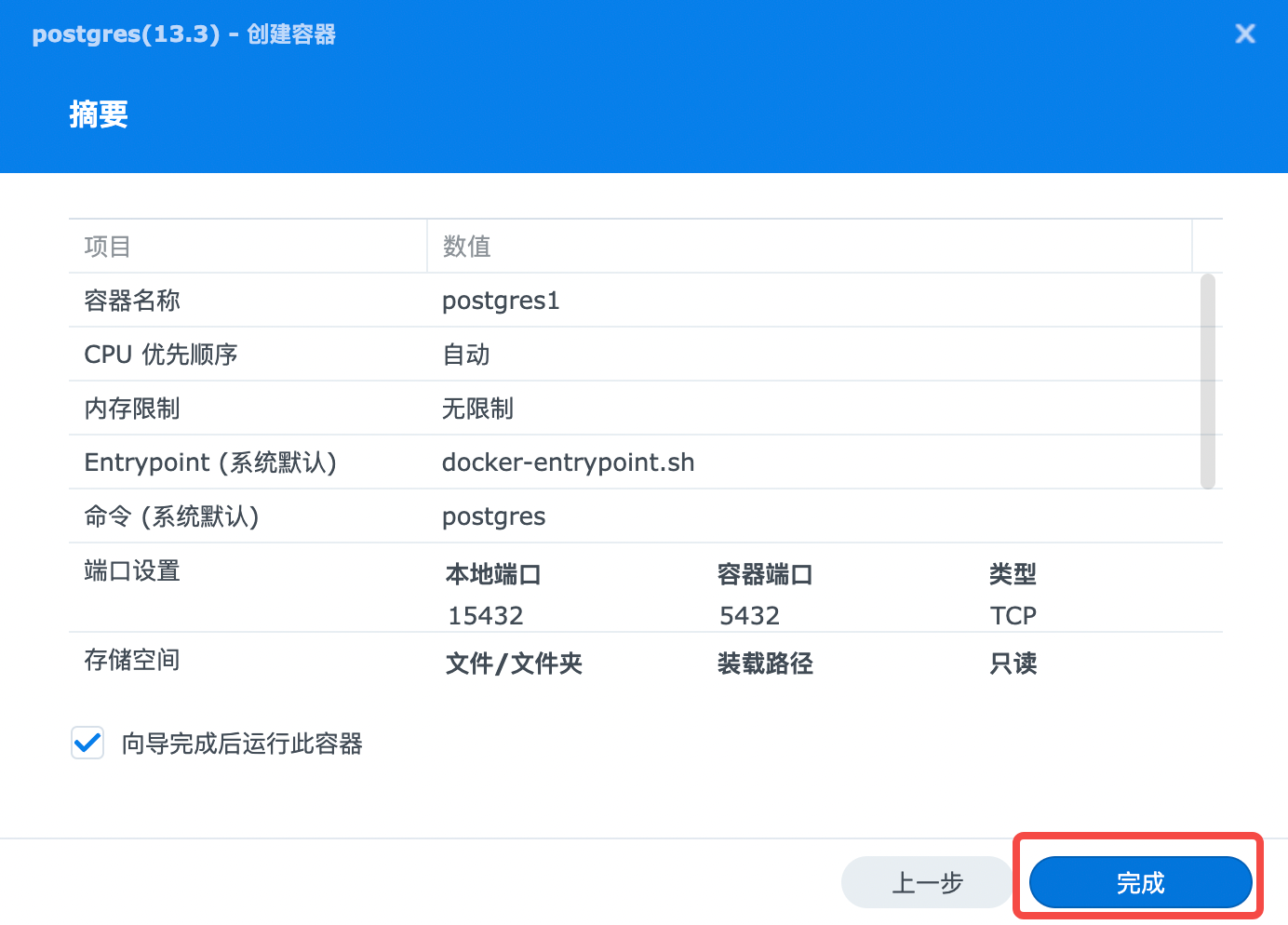This screenshot has height=925, width=1288.
Task: Click the postgres1 container name value
Action: click(501, 301)
